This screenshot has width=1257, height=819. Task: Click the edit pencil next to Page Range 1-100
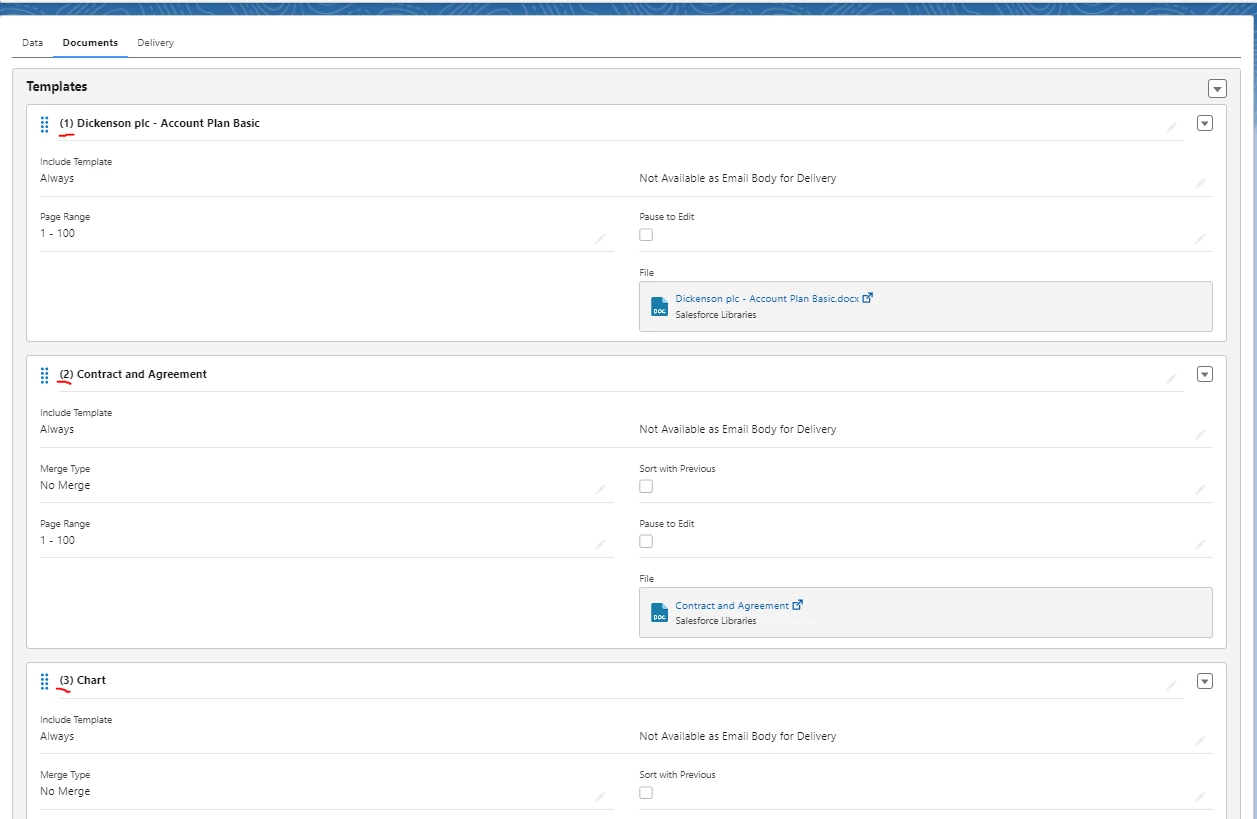coord(601,237)
